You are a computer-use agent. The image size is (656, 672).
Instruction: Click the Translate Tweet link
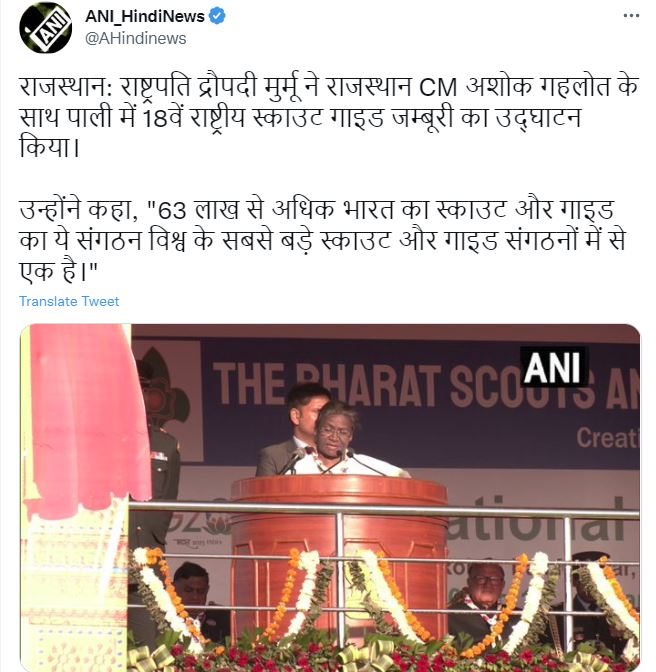pos(69,301)
